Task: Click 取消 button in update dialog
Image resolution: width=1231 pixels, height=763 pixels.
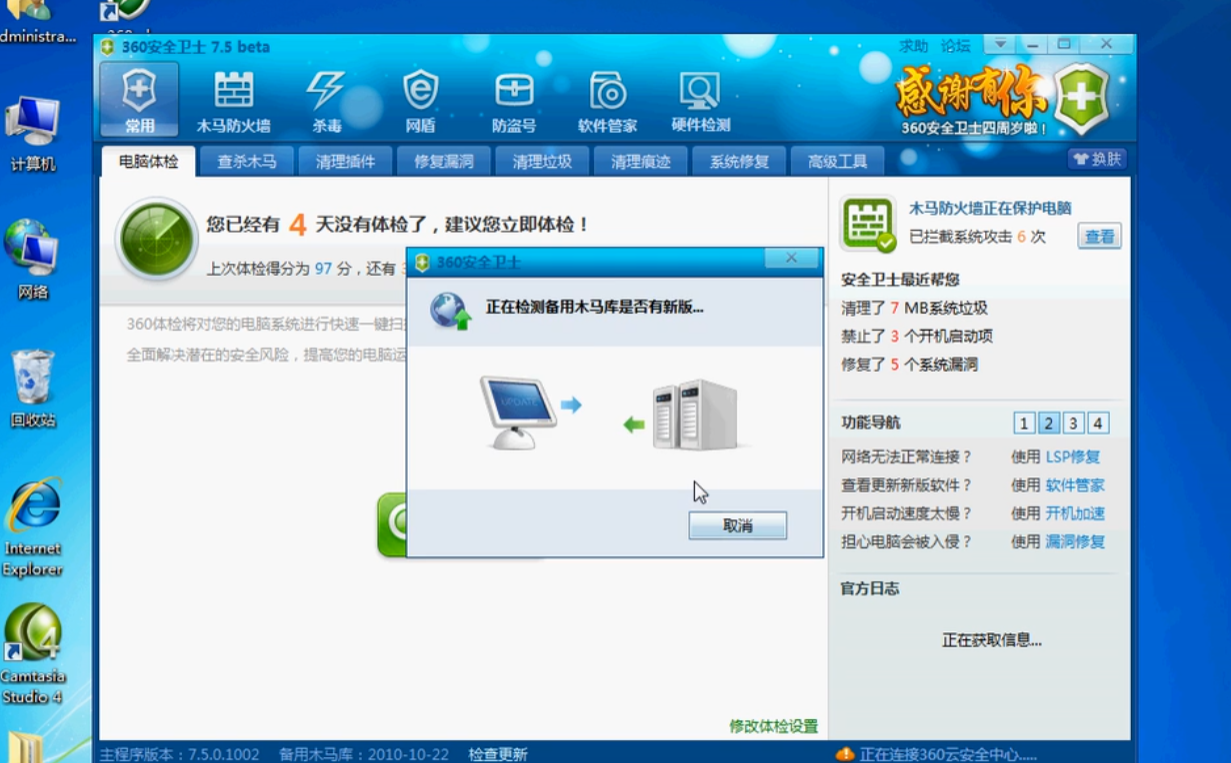Action: click(737, 526)
